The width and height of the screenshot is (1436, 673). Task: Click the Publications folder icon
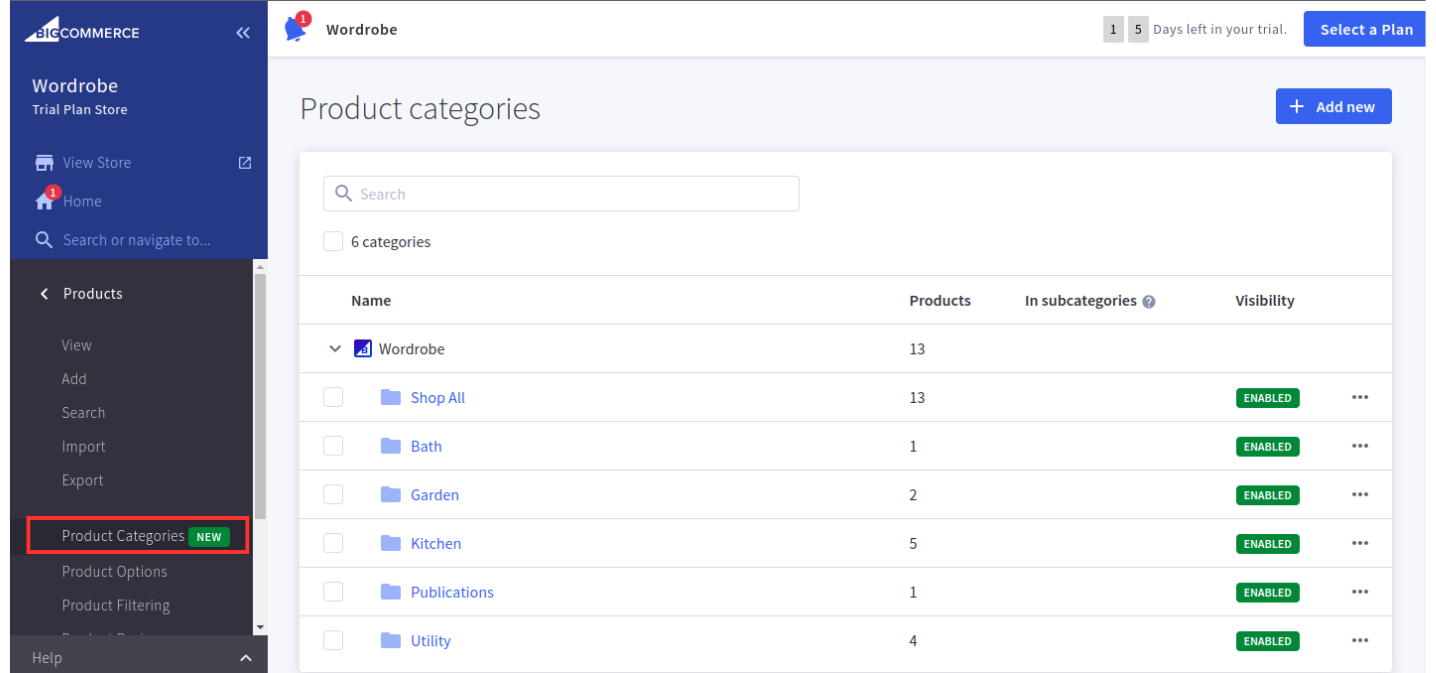point(391,592)
